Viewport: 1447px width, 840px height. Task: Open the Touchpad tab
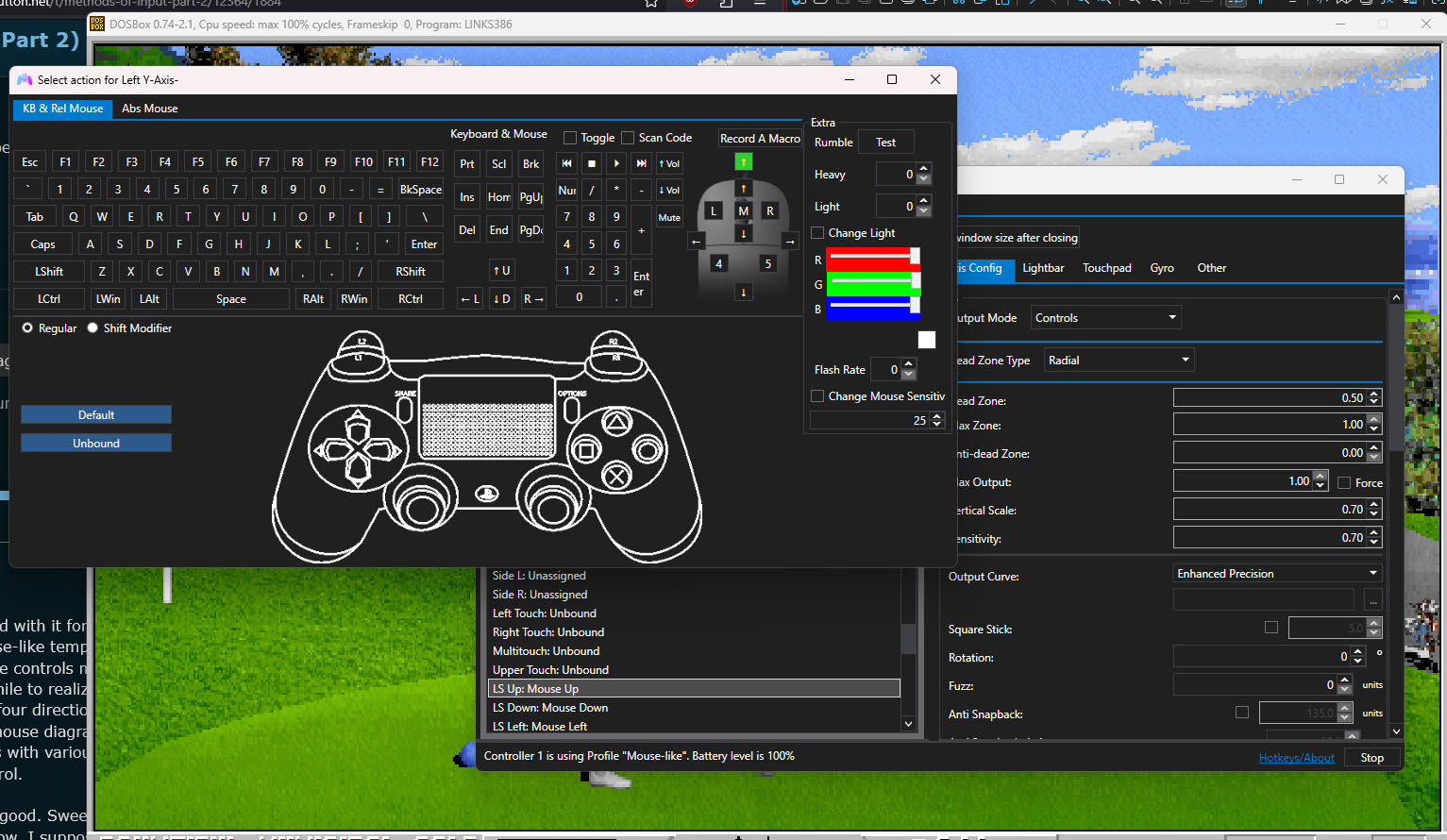tap(1106, 268)
